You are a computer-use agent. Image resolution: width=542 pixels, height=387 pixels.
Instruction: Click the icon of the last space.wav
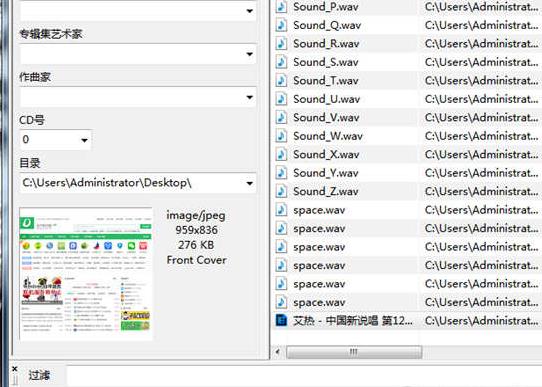point(281,302)
